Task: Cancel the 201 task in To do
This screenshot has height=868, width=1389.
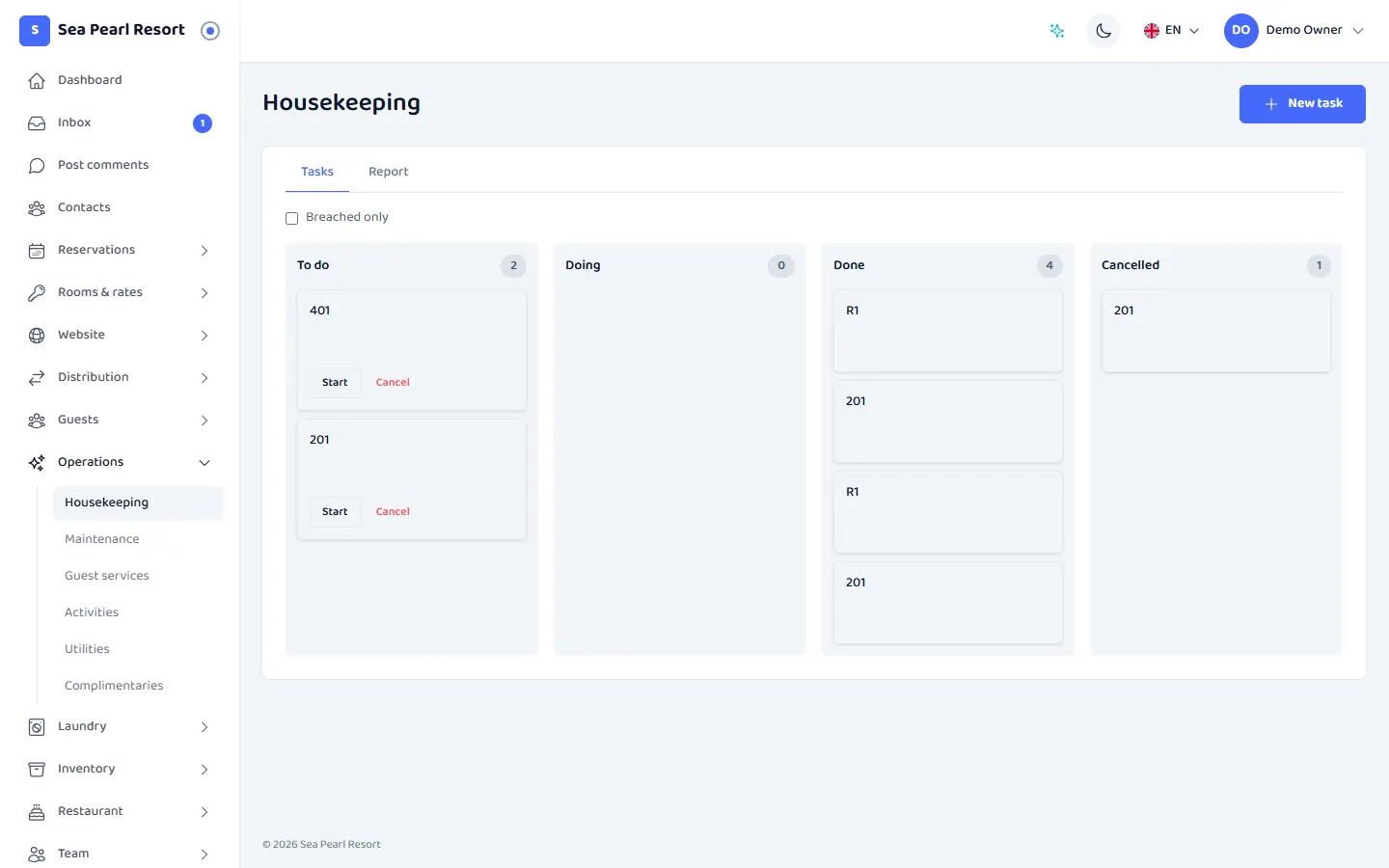Action: click(393, 512)
